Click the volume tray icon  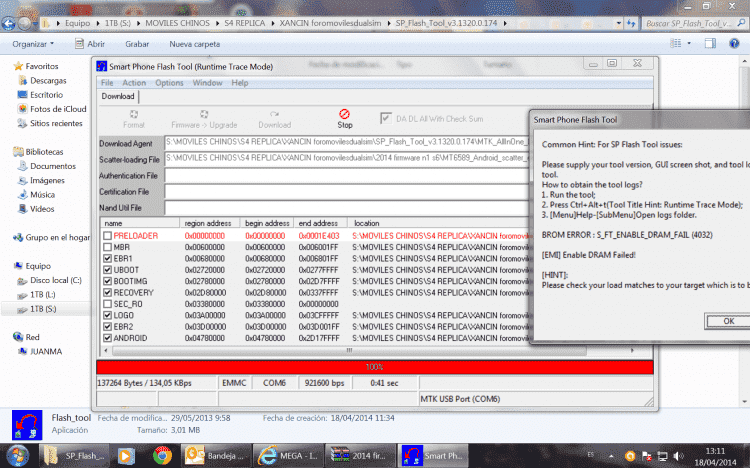[x=678, y=456]
